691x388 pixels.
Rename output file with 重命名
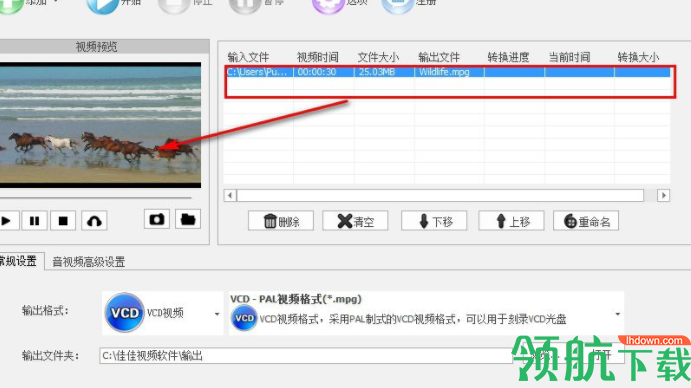click(x=586, y=221)
